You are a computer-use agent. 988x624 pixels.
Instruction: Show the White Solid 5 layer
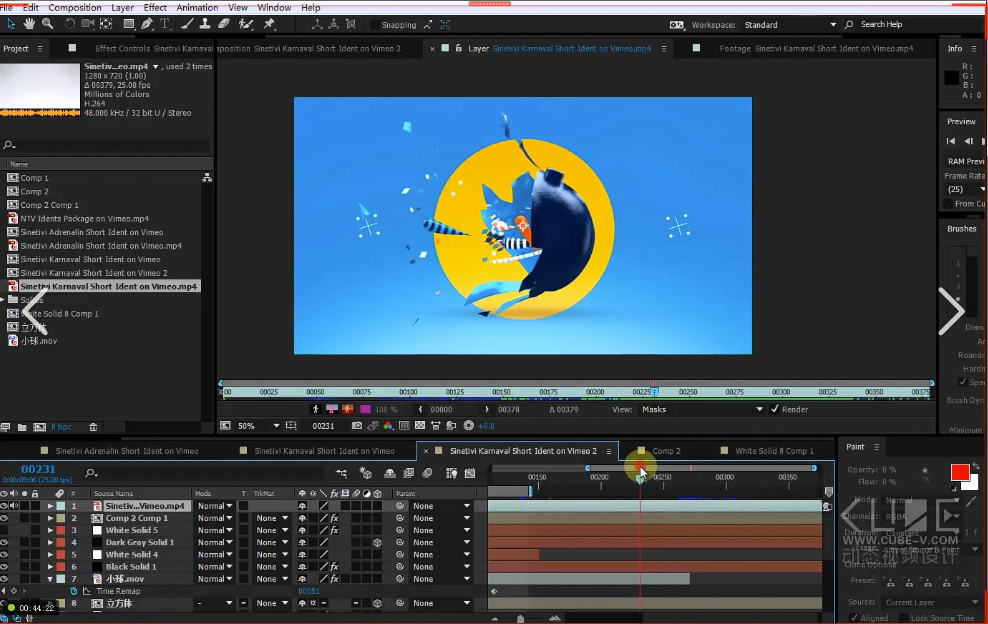pos(4,530)
